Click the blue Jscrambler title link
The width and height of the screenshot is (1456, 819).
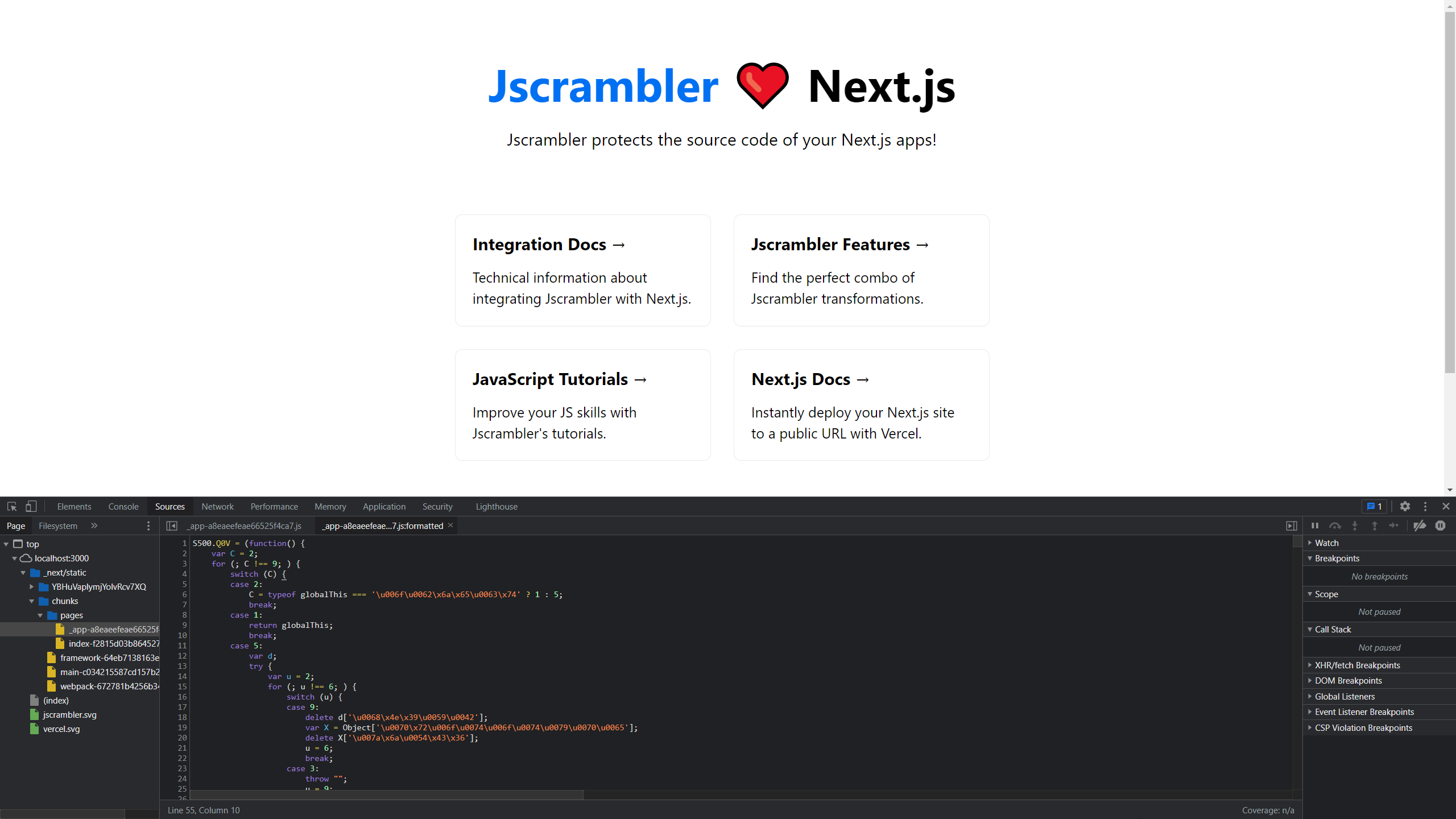coord(603,86)
